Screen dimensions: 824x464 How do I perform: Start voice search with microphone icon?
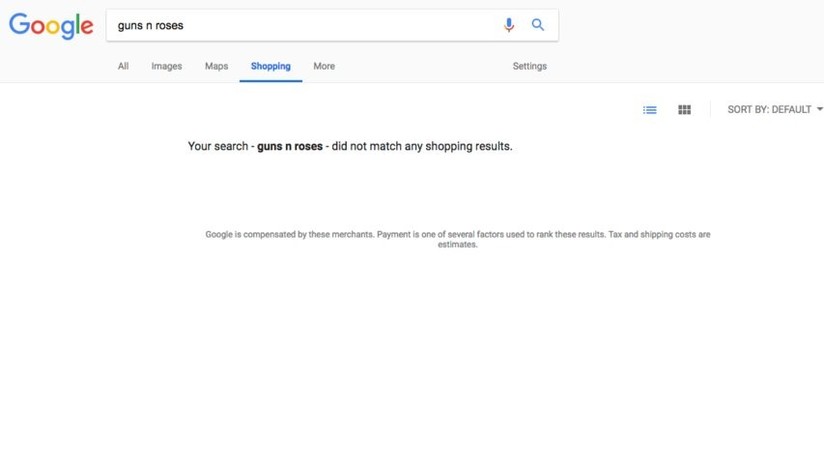point(509,25)
